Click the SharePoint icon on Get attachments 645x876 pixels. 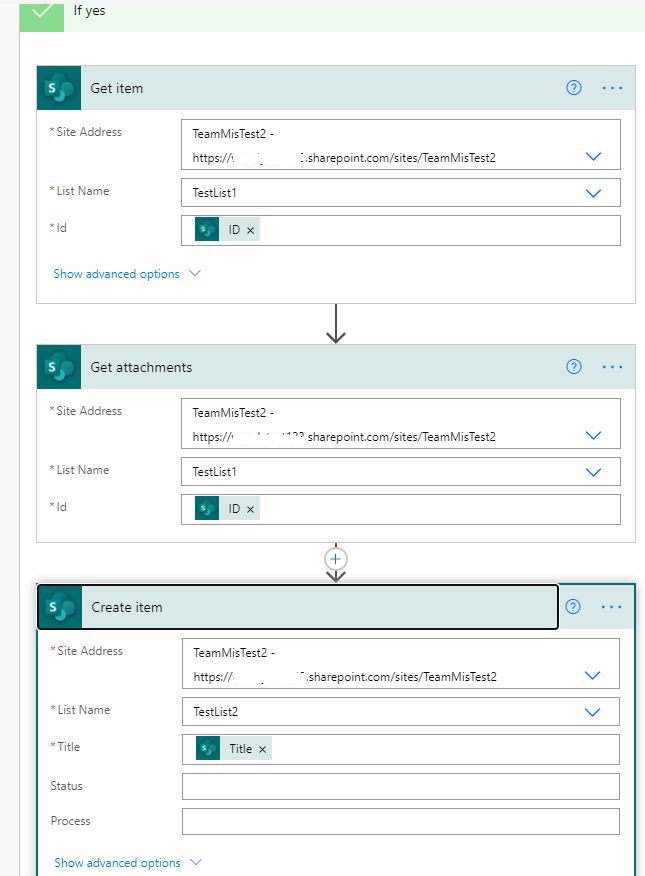(x=59, y=367)
